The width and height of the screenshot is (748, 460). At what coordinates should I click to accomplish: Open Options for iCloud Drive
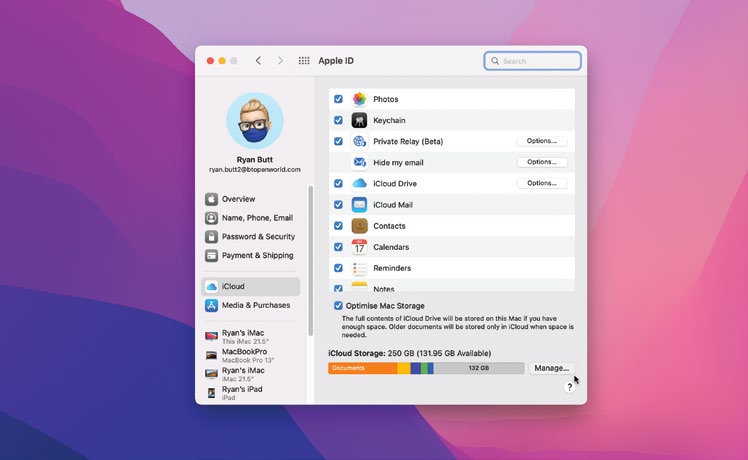(x=542, y=183)
